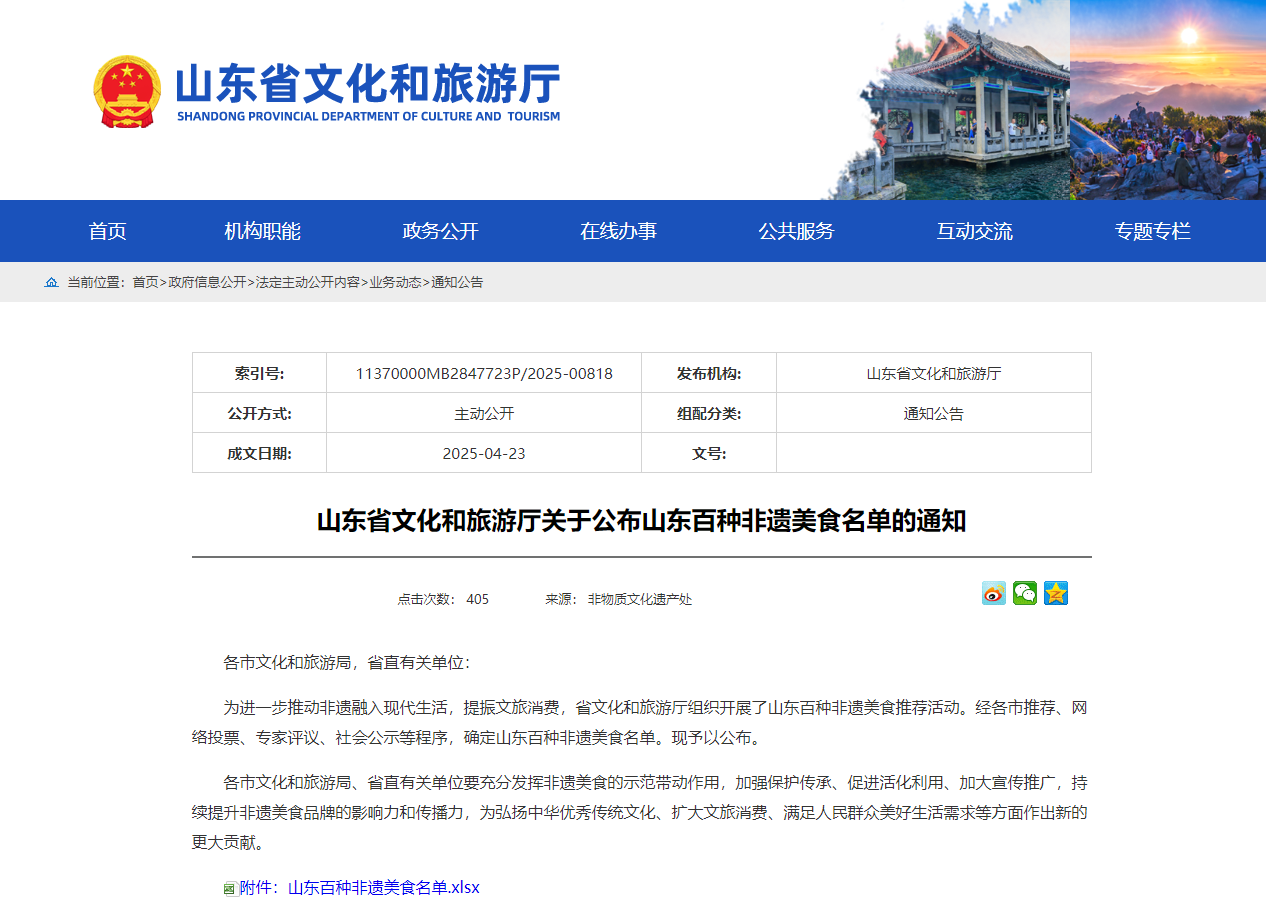Image resolution: width=1266 pixels, height=918 pixels.
Task: Click the 成文日期 label cell
Action: [x=260, y=454]
